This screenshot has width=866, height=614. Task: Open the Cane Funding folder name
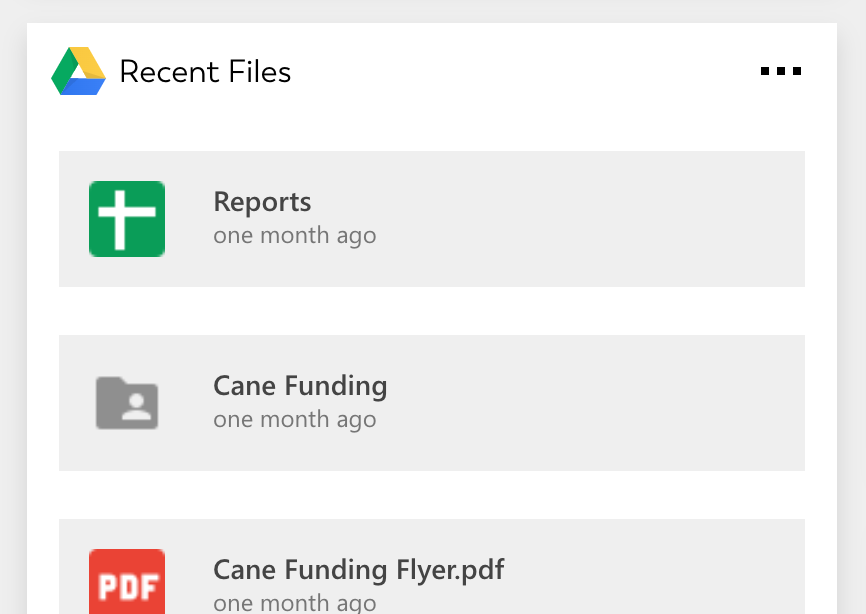300,386
